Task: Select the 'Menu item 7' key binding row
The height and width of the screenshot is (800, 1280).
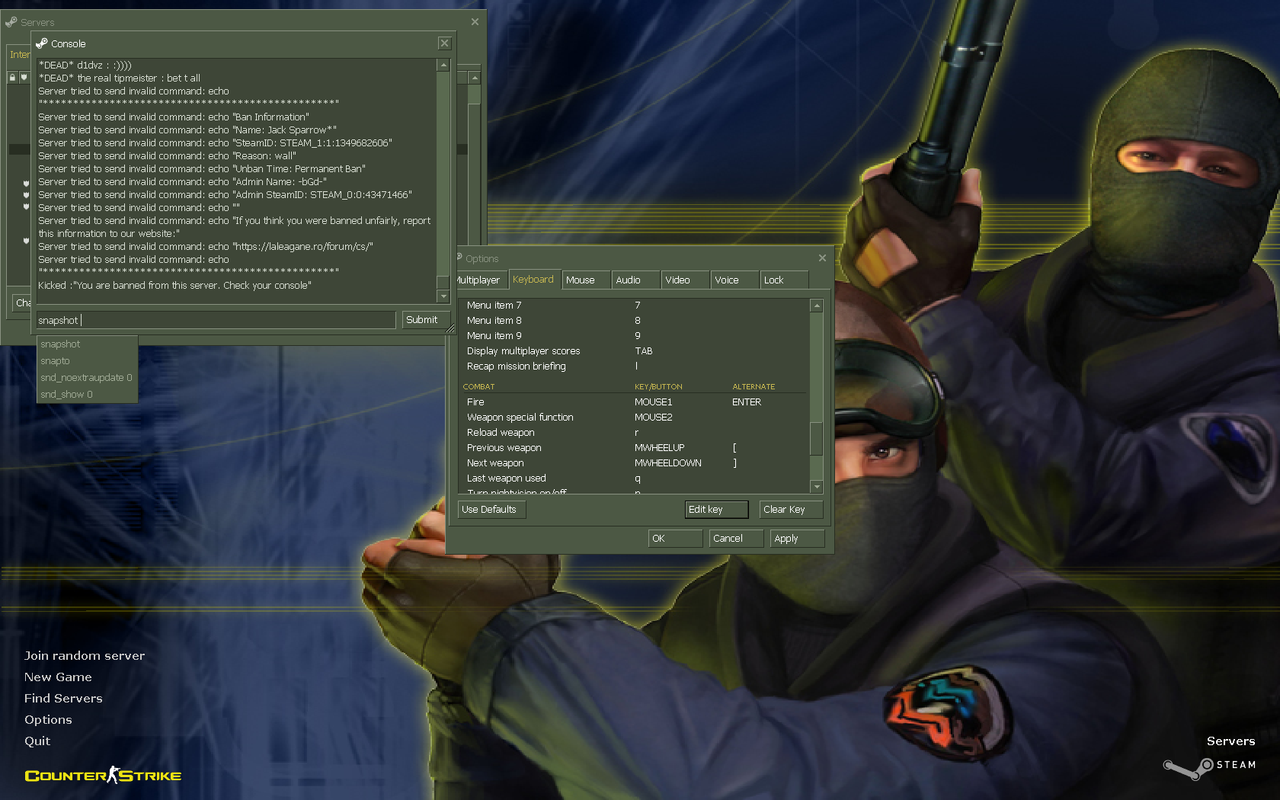Action: [633, 305]
